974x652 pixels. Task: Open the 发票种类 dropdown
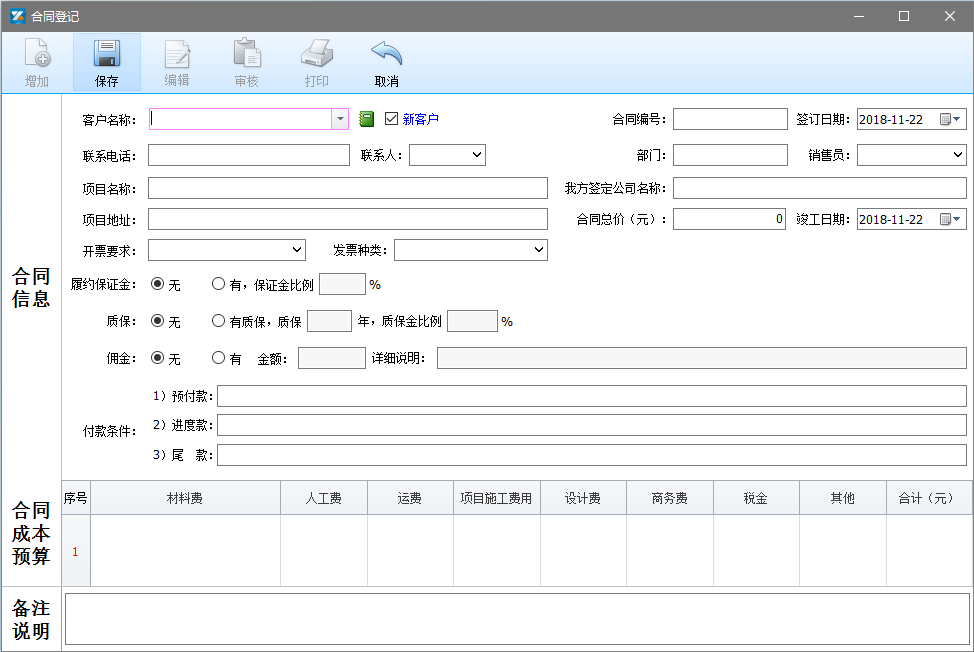pos(538,249)
